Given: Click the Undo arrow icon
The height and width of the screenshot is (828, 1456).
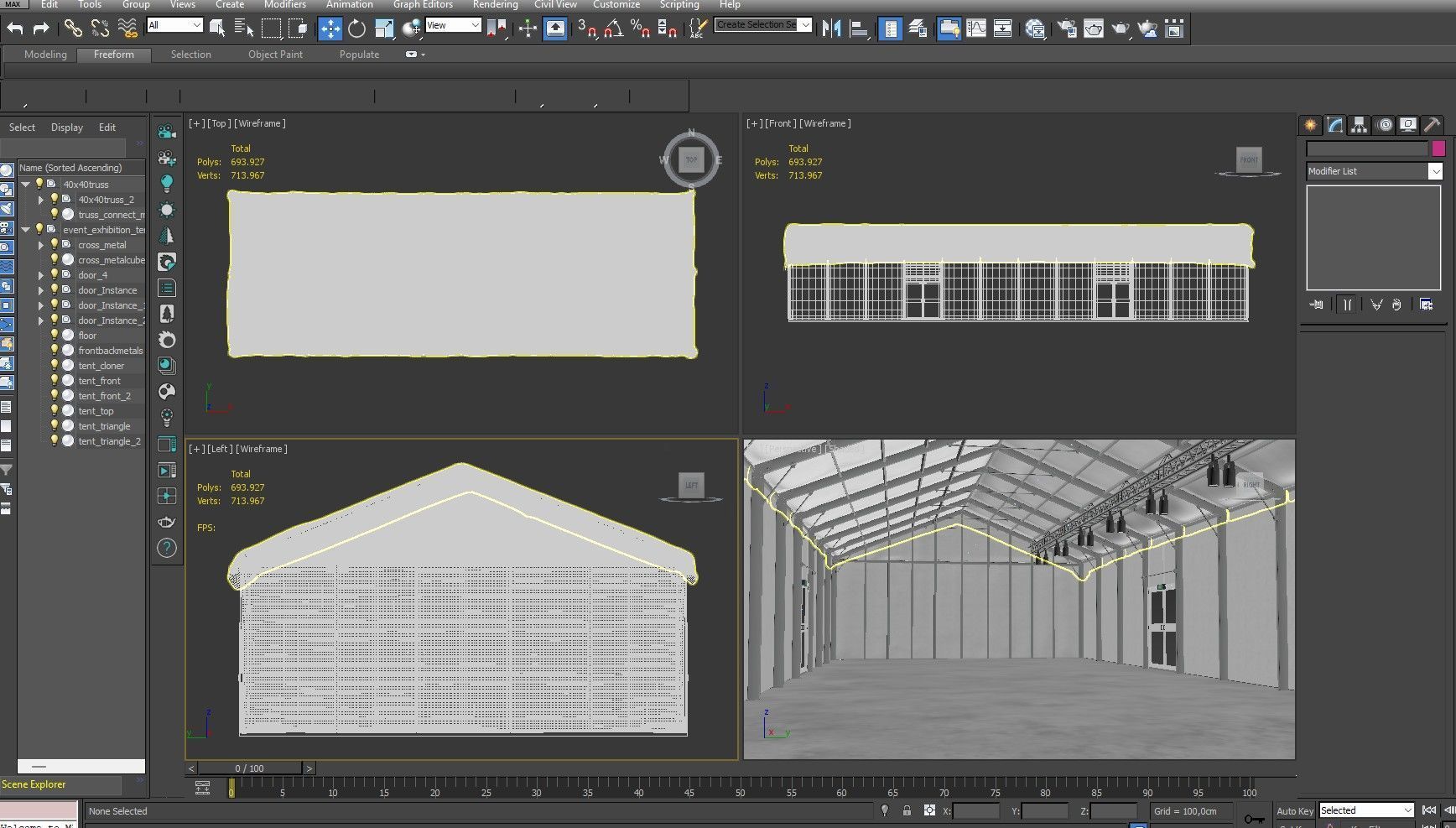Looking at the screenshot, I should click(x=15, y=29).
